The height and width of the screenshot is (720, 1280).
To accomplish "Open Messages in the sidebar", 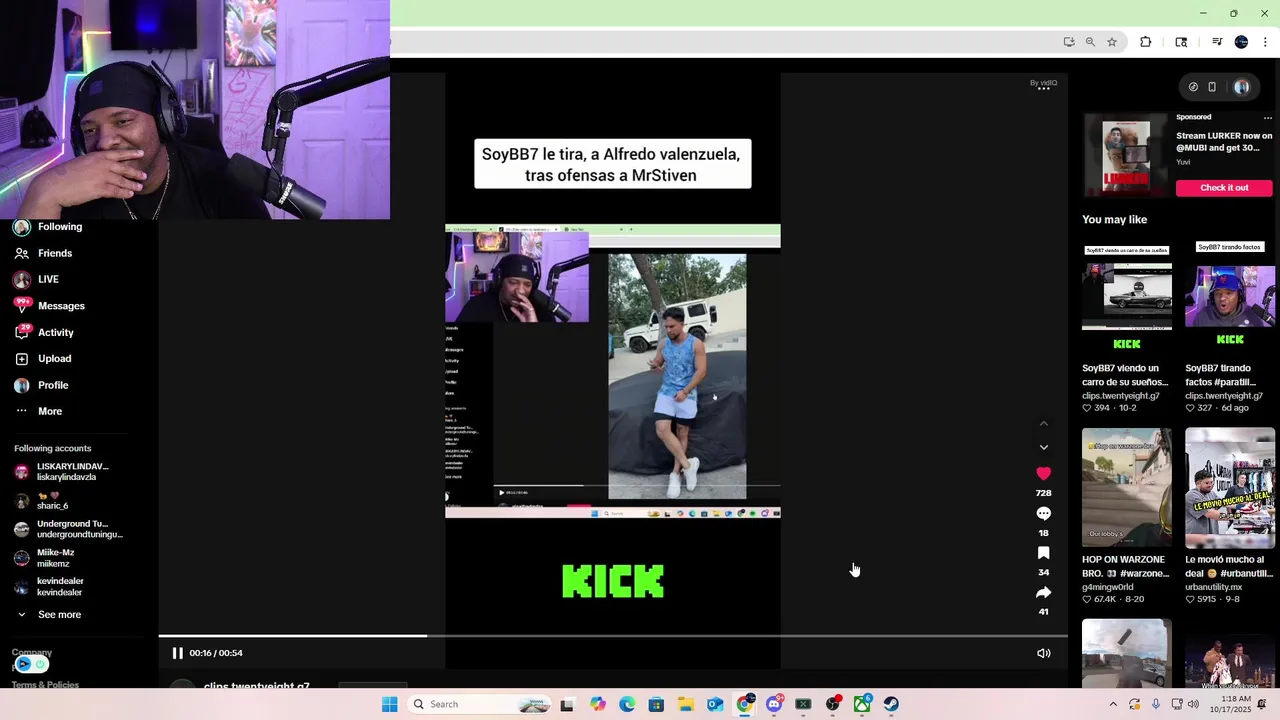I will tap(50, 306).
